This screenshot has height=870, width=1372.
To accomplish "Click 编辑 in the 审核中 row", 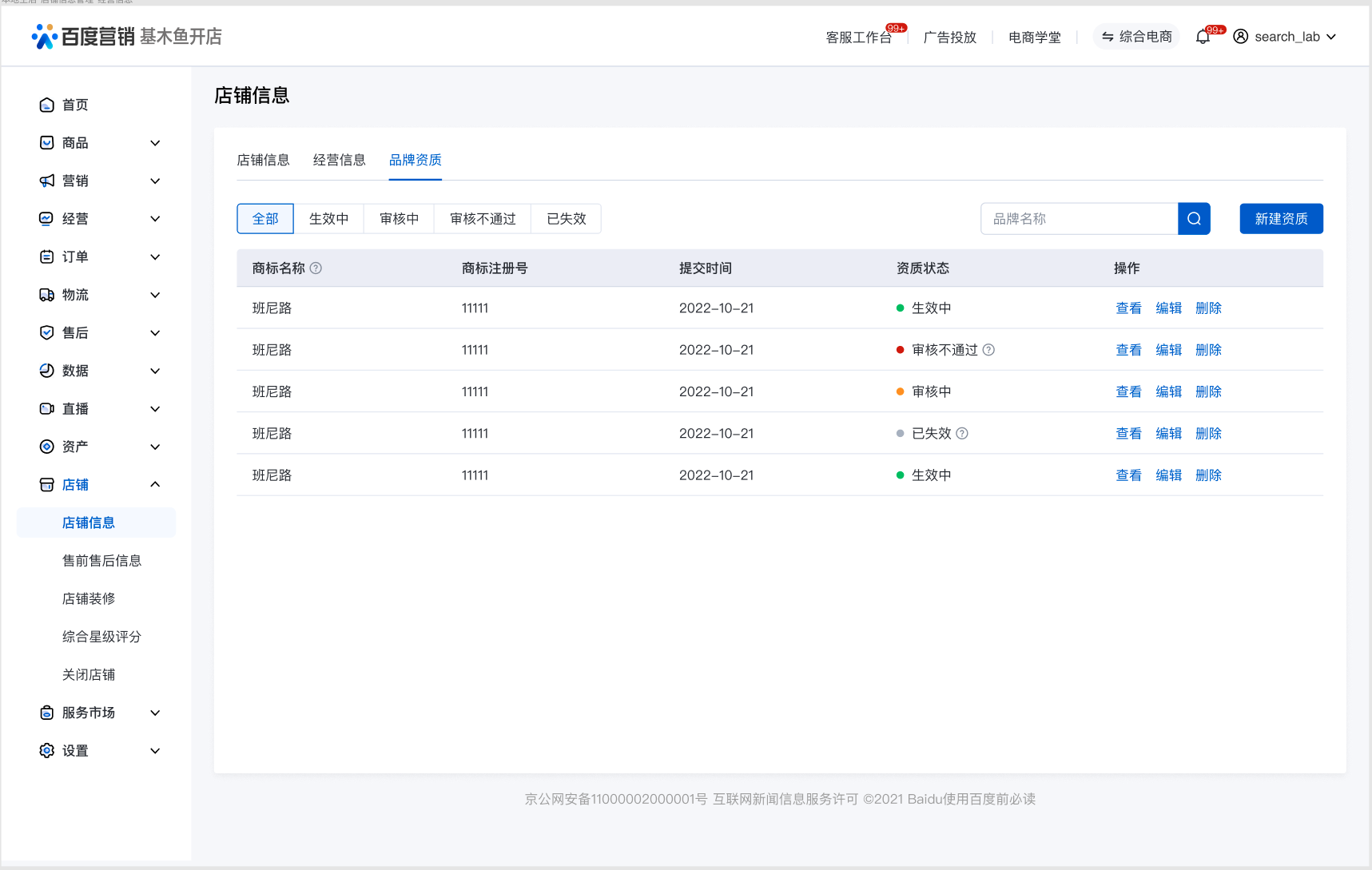I will 1168,391.
